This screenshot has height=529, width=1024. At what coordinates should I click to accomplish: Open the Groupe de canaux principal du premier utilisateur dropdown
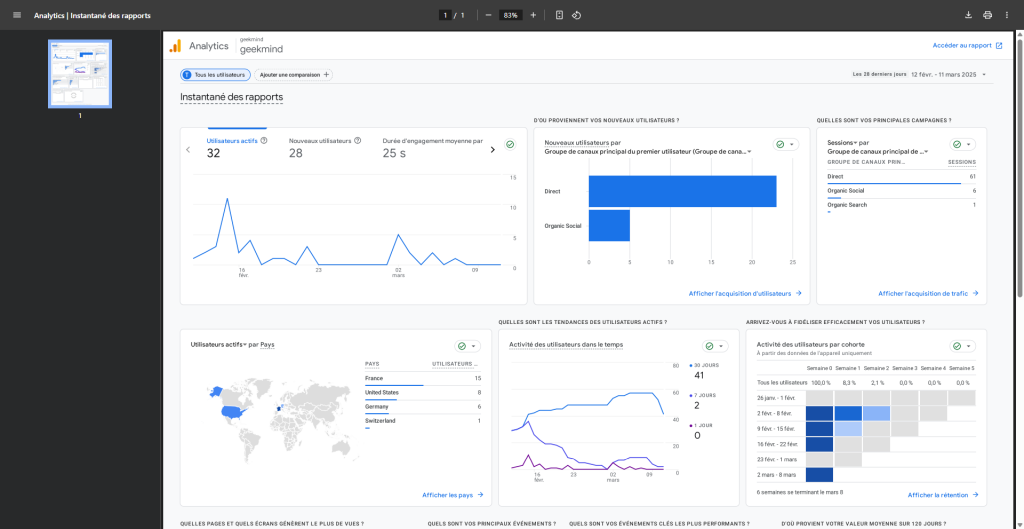click(648, 152)
